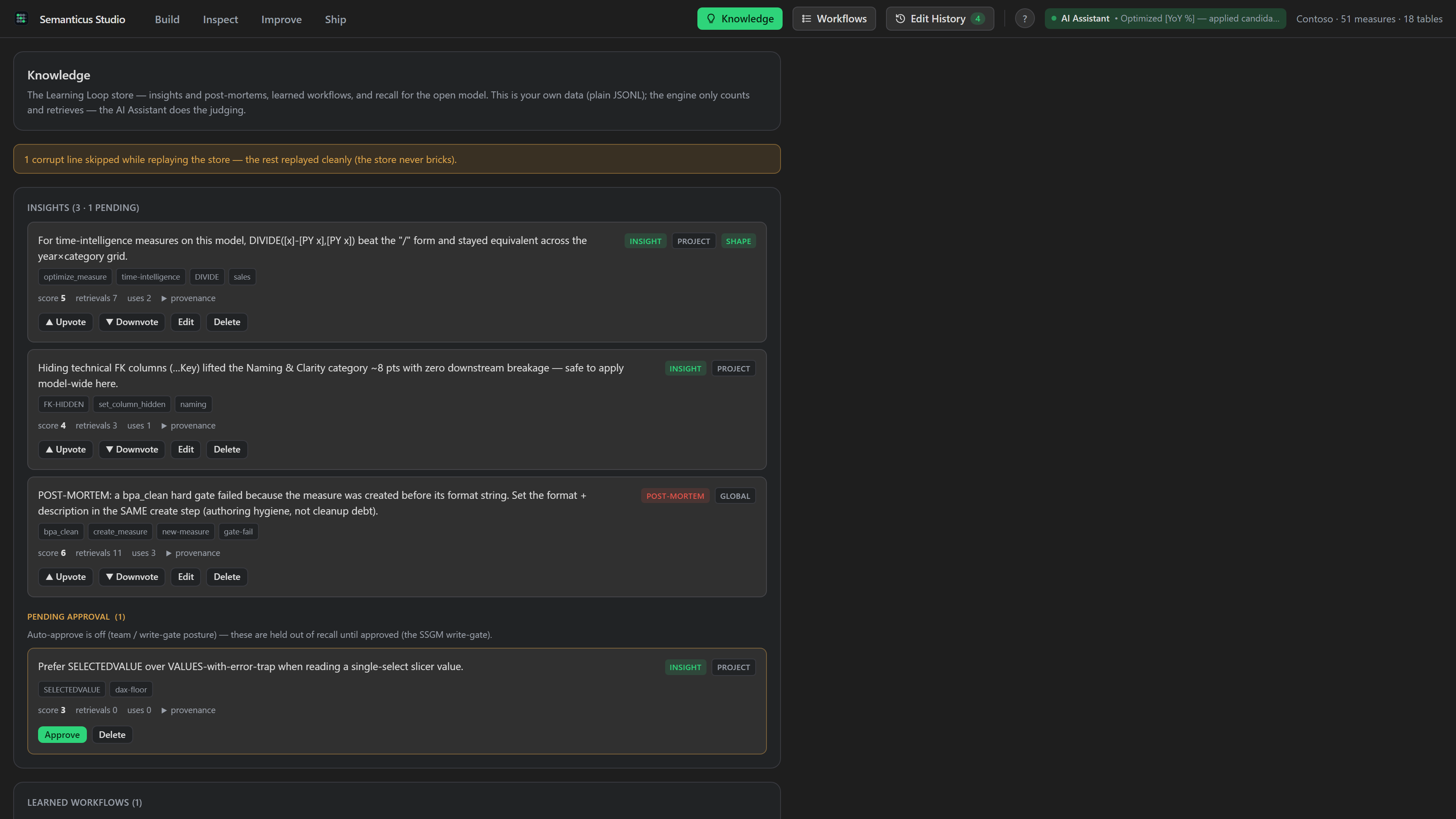This screenshot has width=1456, height=819.
Task: Delete the hidden FK columns insight
Action: 227,449
